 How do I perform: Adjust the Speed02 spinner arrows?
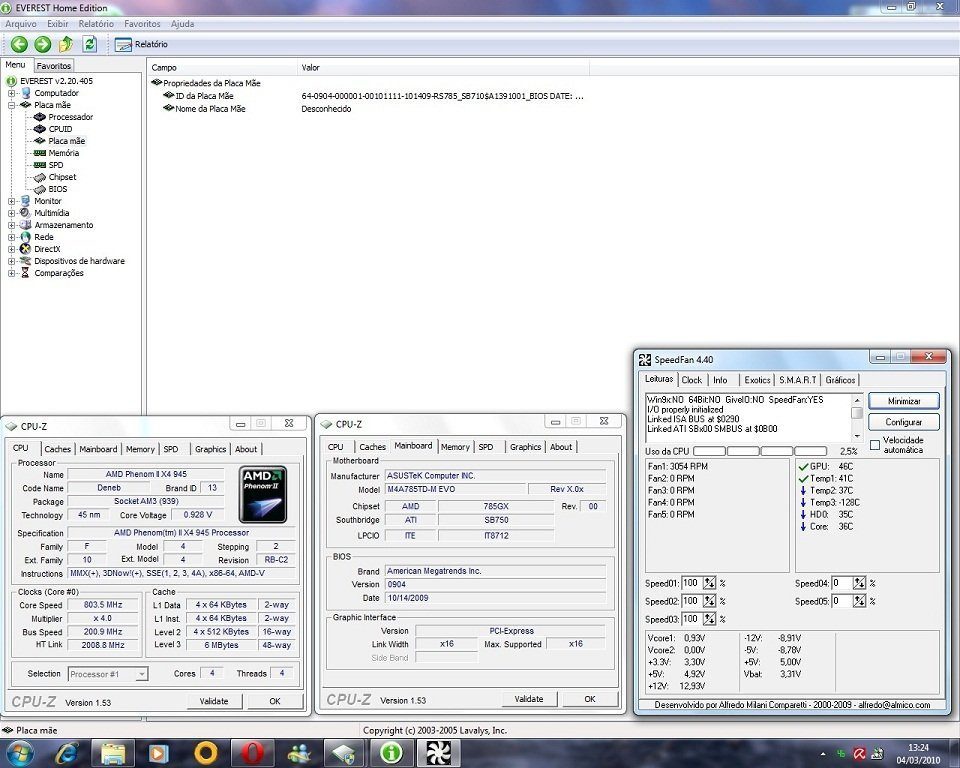point(709,601)
